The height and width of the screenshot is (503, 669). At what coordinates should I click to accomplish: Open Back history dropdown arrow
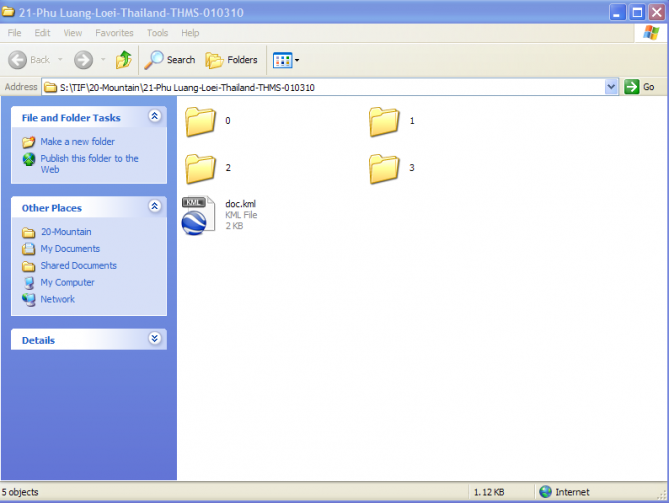coord(60,60)
